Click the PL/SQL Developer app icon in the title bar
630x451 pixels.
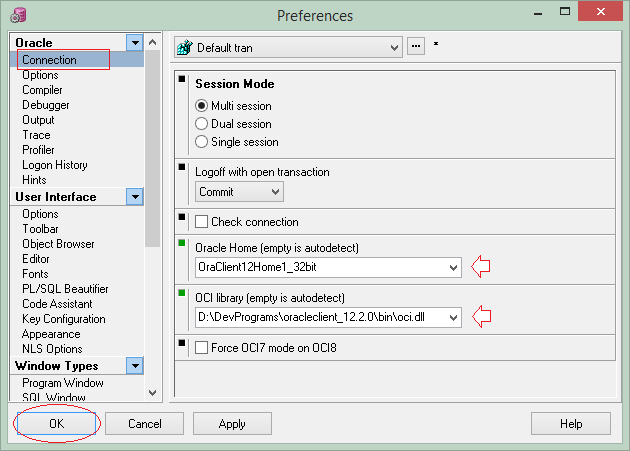[18, 15]
